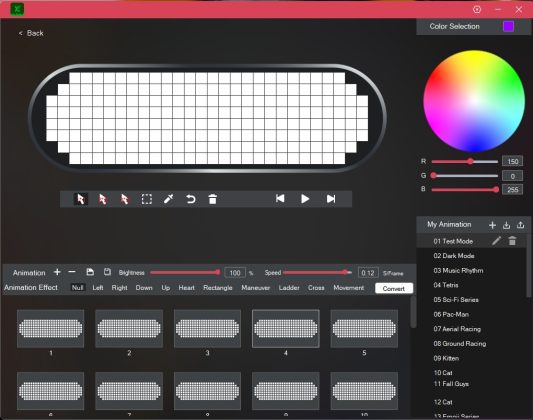
Task: Select frame thumbnail 3
Action: click(207, 329)
